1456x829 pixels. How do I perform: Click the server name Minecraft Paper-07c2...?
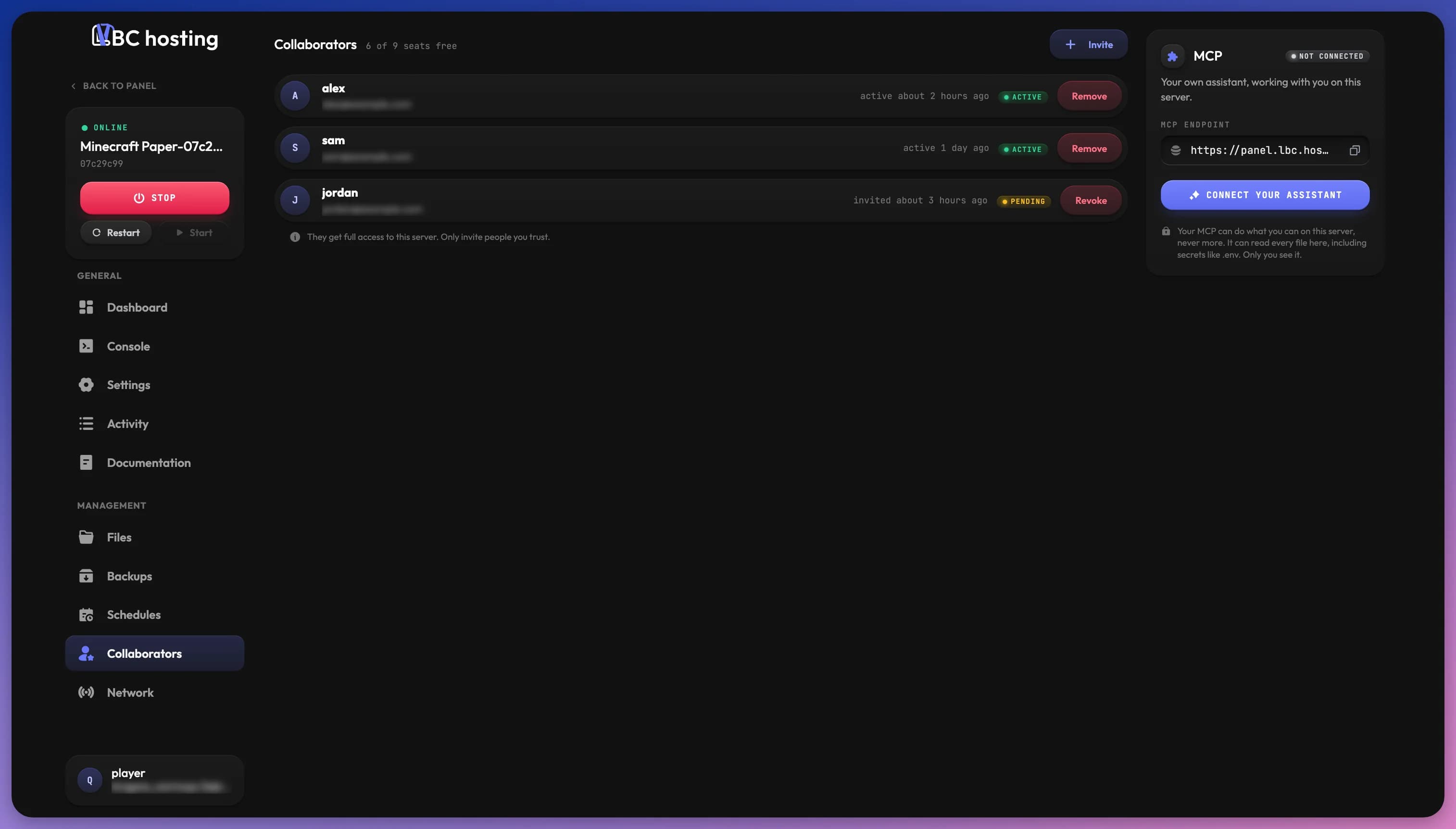click(151, 146)
